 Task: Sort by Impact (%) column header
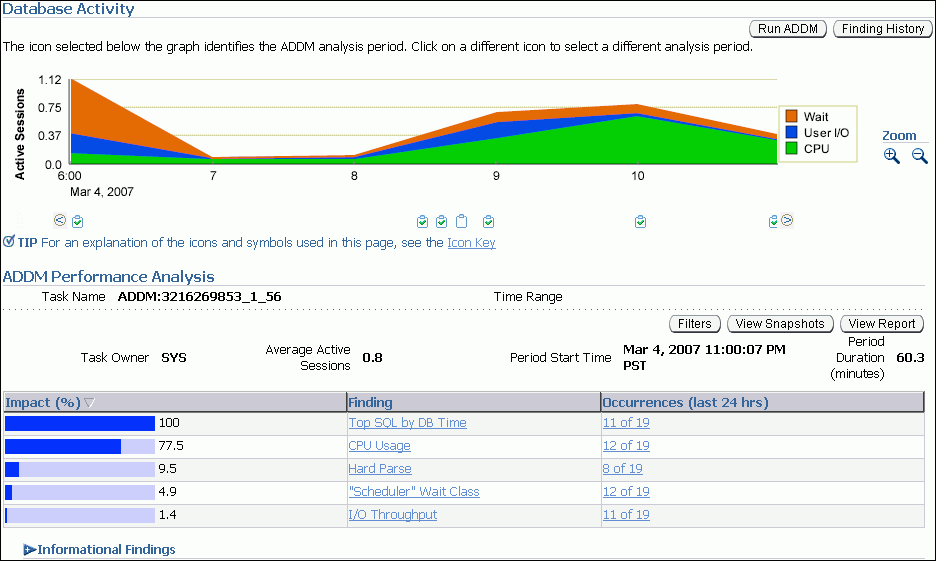pyautogui.click(x=43, y=402)
